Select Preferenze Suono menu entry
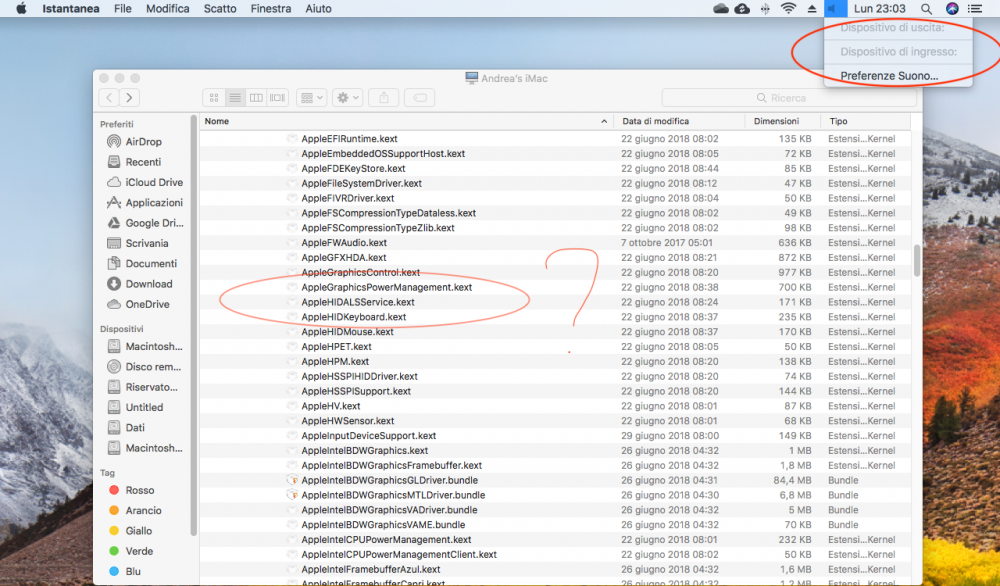The height and width of the screenshot is (586, 1000). coord(889,76)
